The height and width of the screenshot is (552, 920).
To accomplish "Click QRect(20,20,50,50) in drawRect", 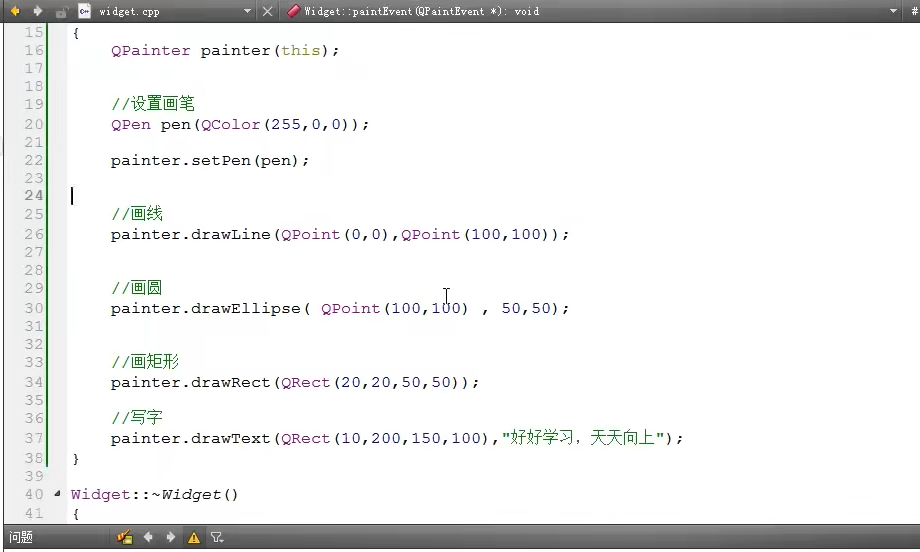I will pos(374,382).
